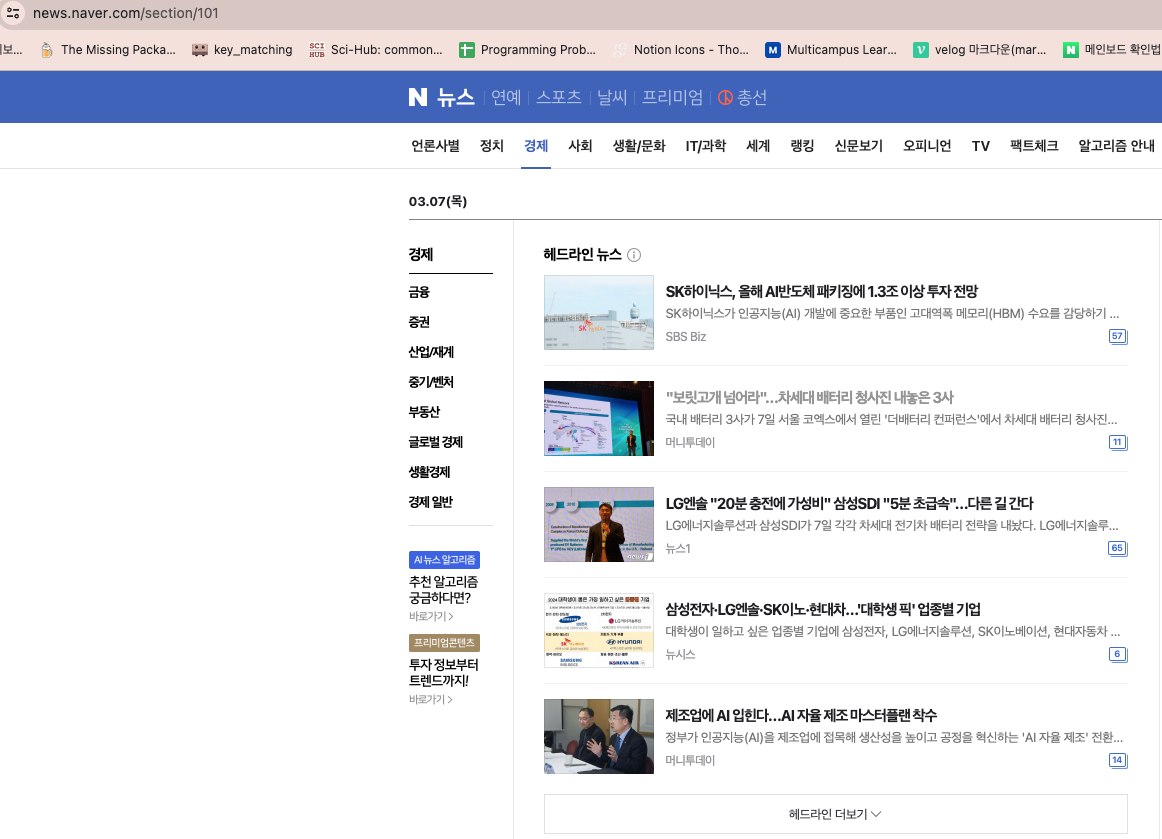Open comment count 11 on battery blueprint article
Viewport: 1162px width, 839px height.
pos(1118,442)
